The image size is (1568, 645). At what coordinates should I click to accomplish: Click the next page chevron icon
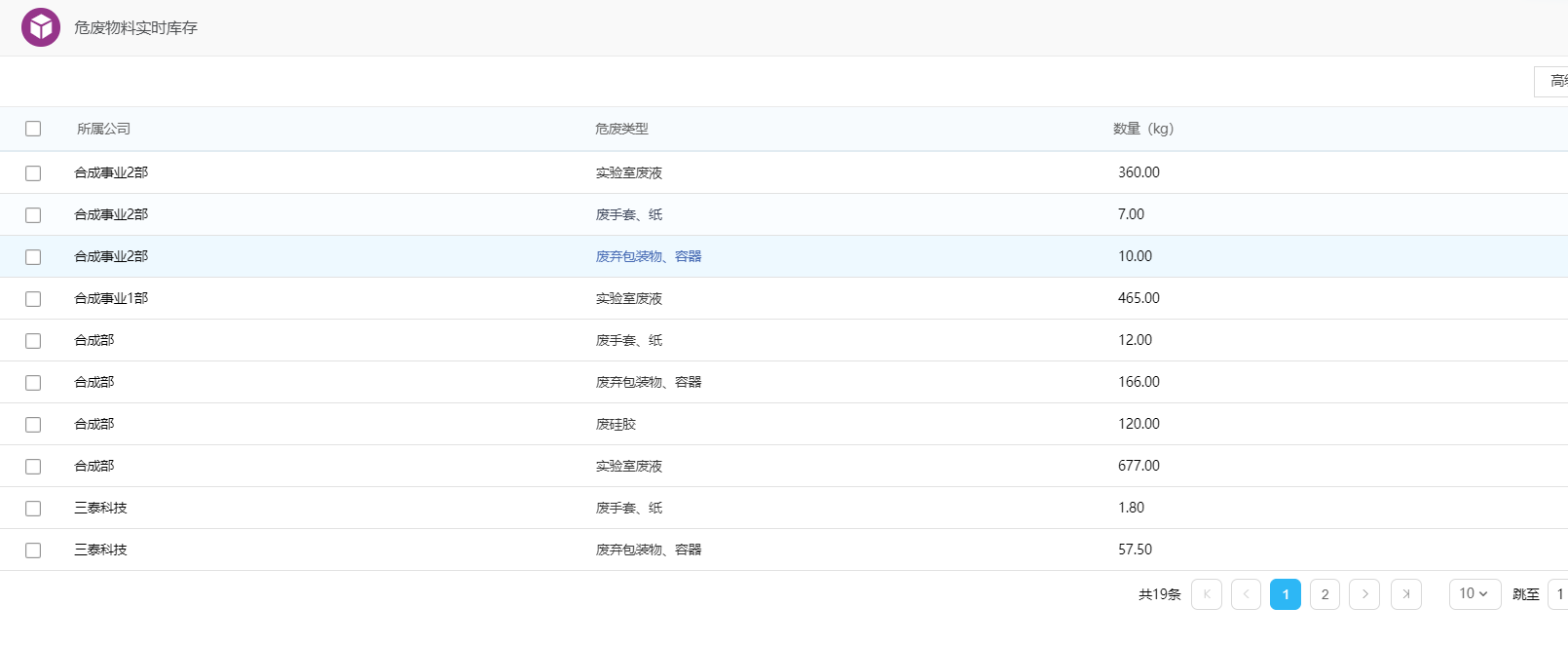tap(1364, 594)
